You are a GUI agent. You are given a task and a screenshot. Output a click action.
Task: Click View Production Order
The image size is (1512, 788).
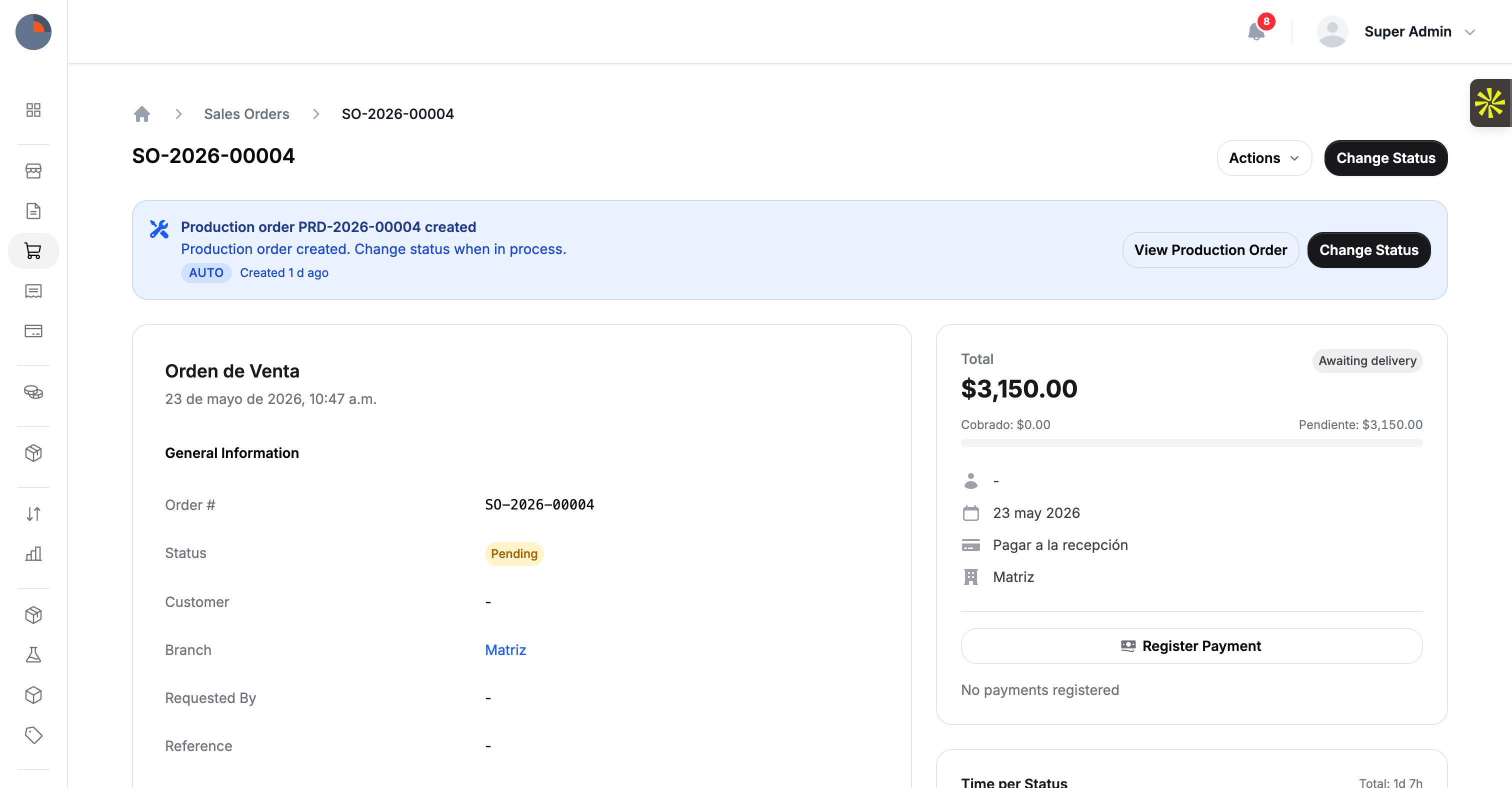pyautogui.click(x=1210, y=250)
